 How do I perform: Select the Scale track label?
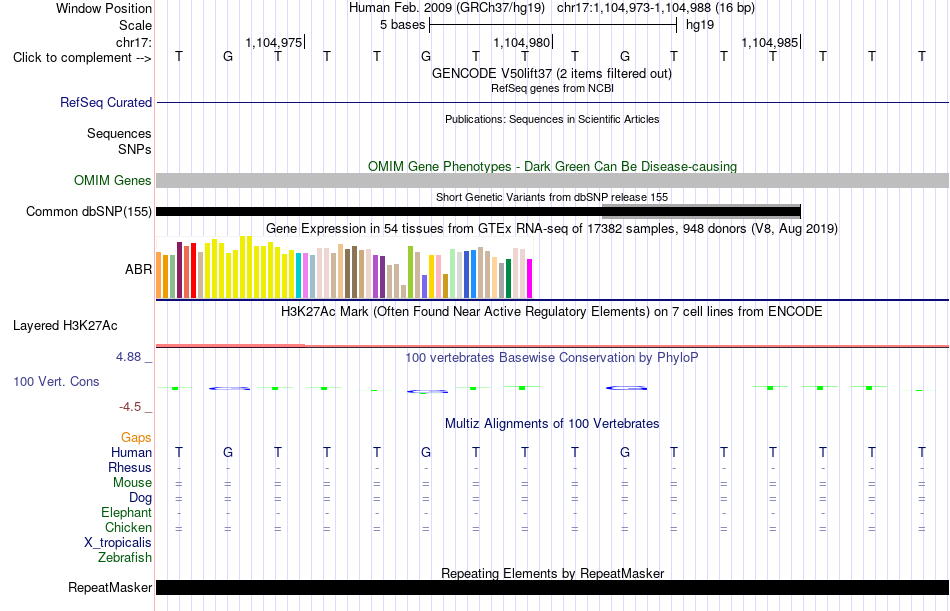[135, 25]
